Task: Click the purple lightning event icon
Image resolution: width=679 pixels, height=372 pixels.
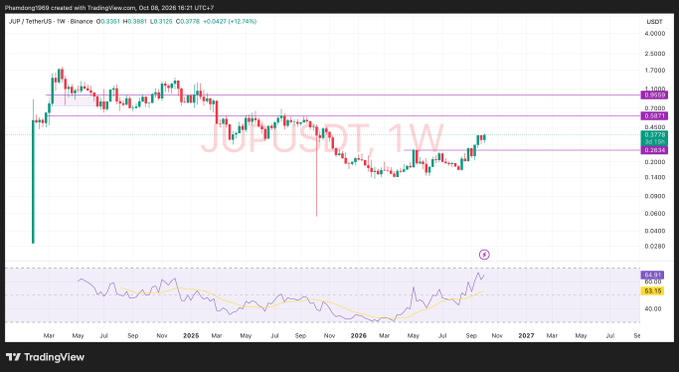Action: click(484, 255)
